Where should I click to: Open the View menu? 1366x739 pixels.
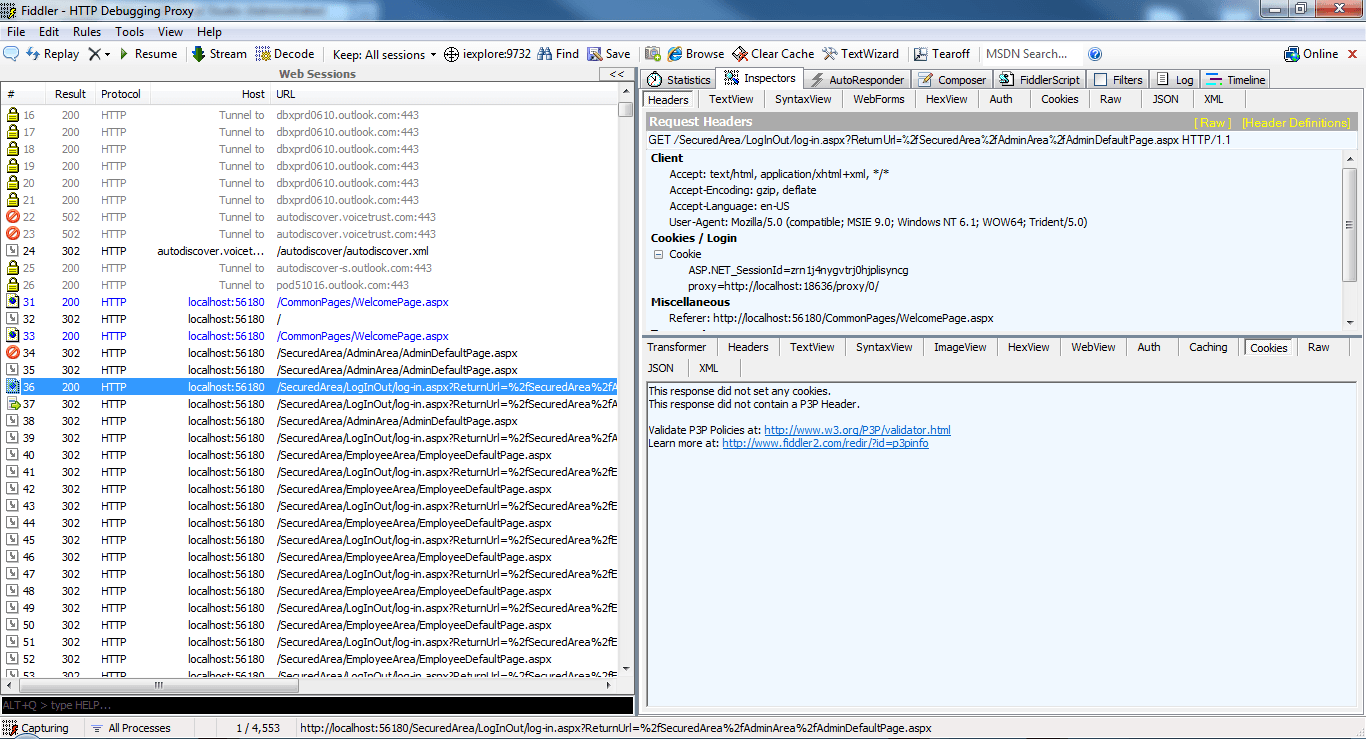coord(171,32)
